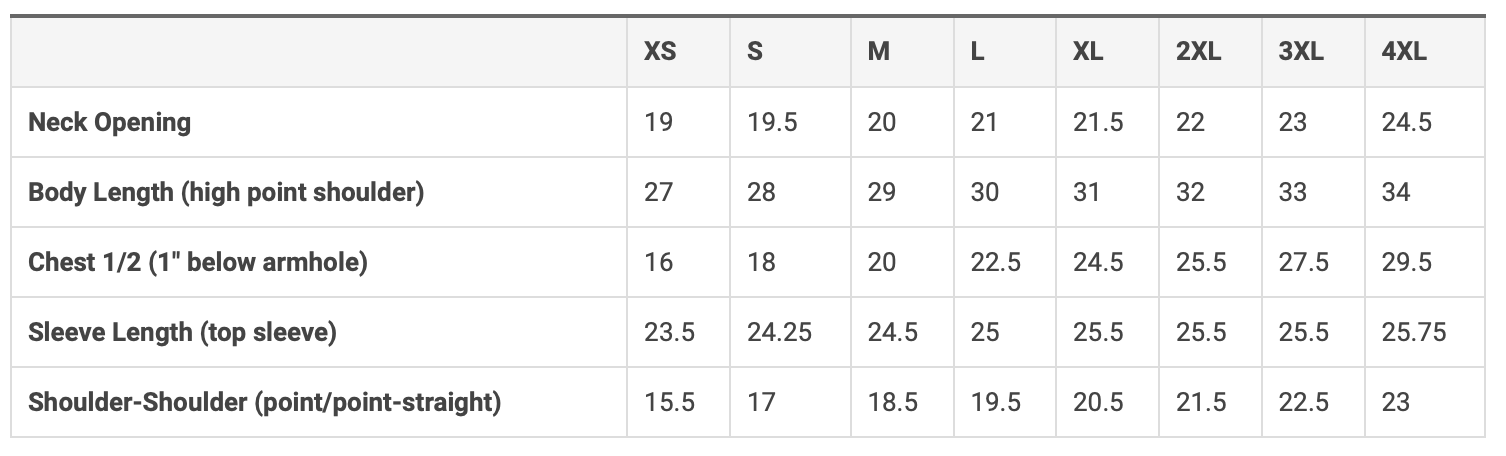Click the Shoulder value 15.5 for XS
Image resolution: width=1506 pixels, height=456 pixels.
(669, 402)
